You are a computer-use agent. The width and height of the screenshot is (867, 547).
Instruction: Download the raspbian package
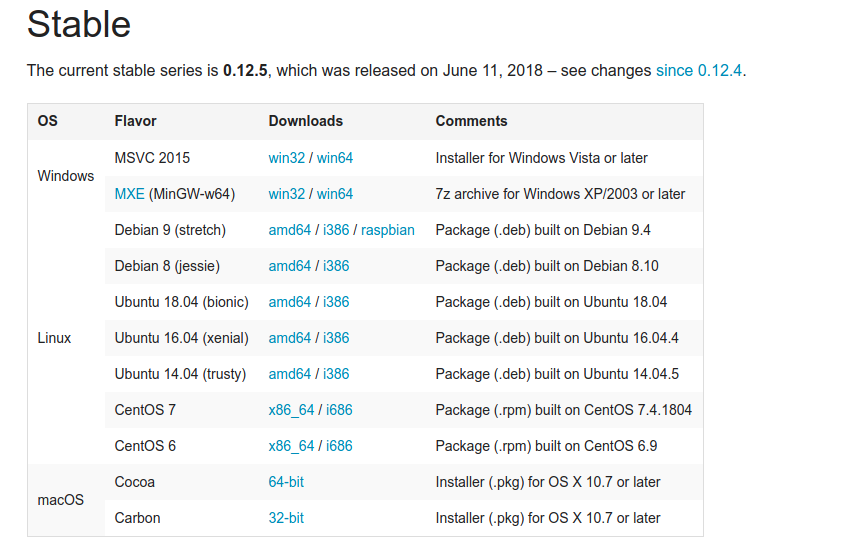(388, 230)
